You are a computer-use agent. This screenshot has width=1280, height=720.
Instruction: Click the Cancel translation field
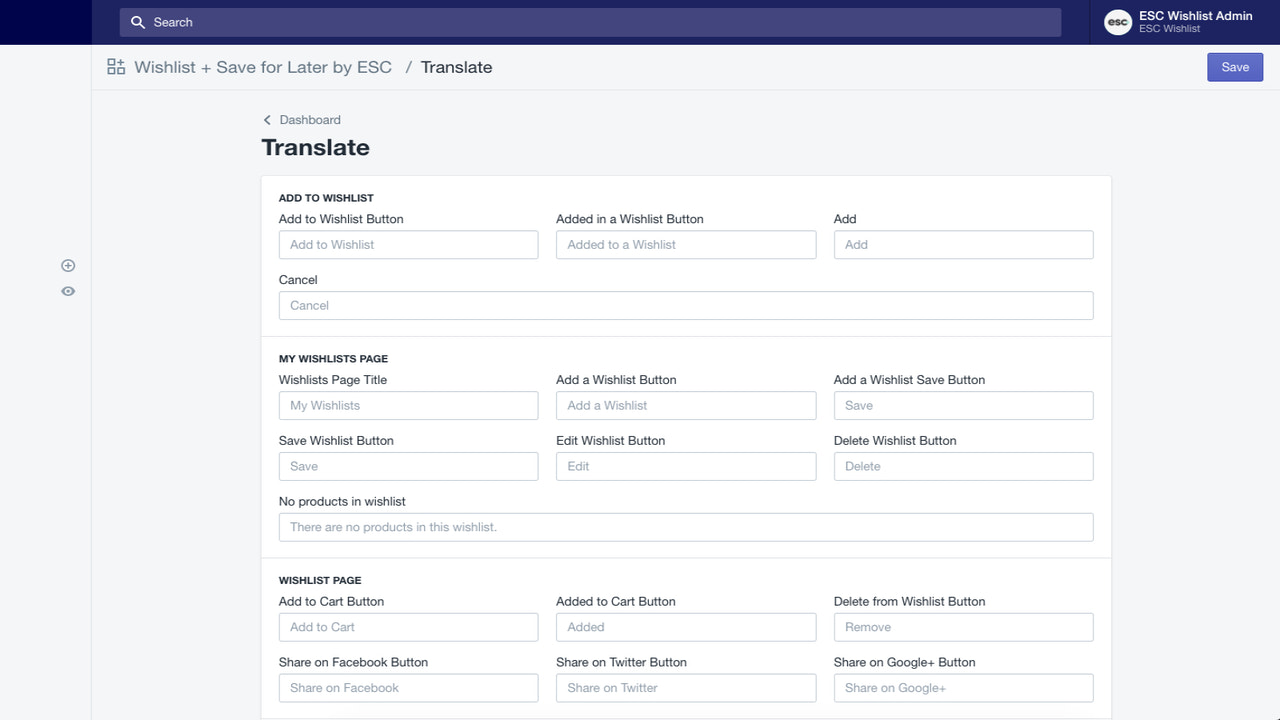[x=686, y=305]
